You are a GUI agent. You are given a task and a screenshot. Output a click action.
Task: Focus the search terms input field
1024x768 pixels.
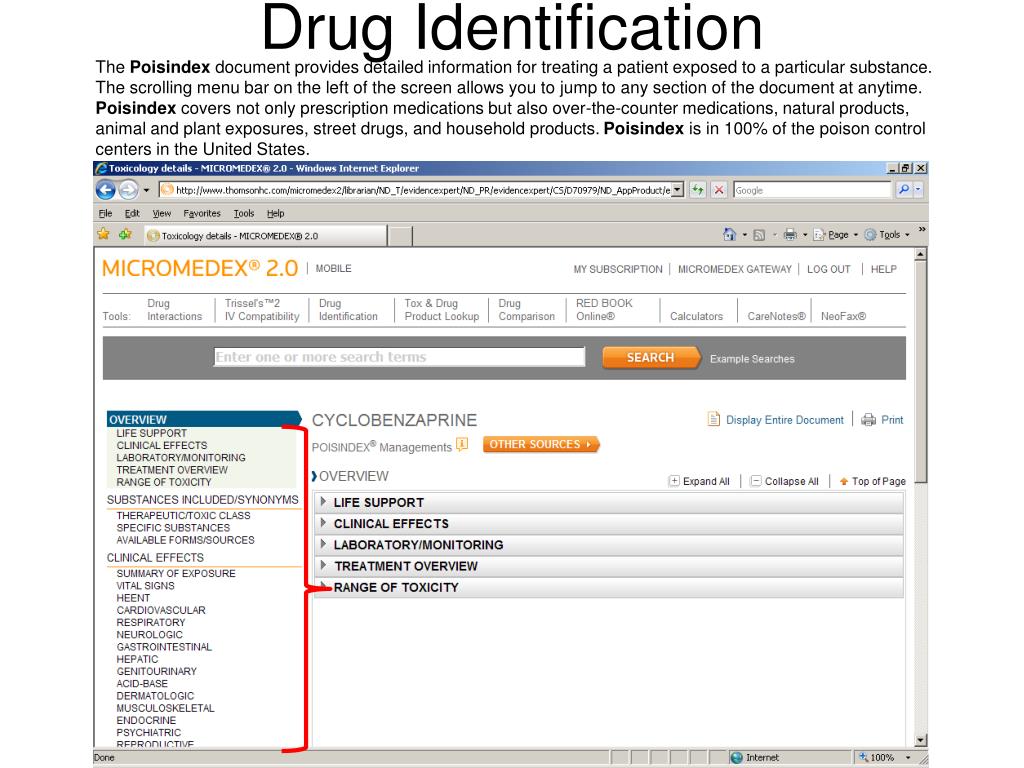(x=399, y=357)
